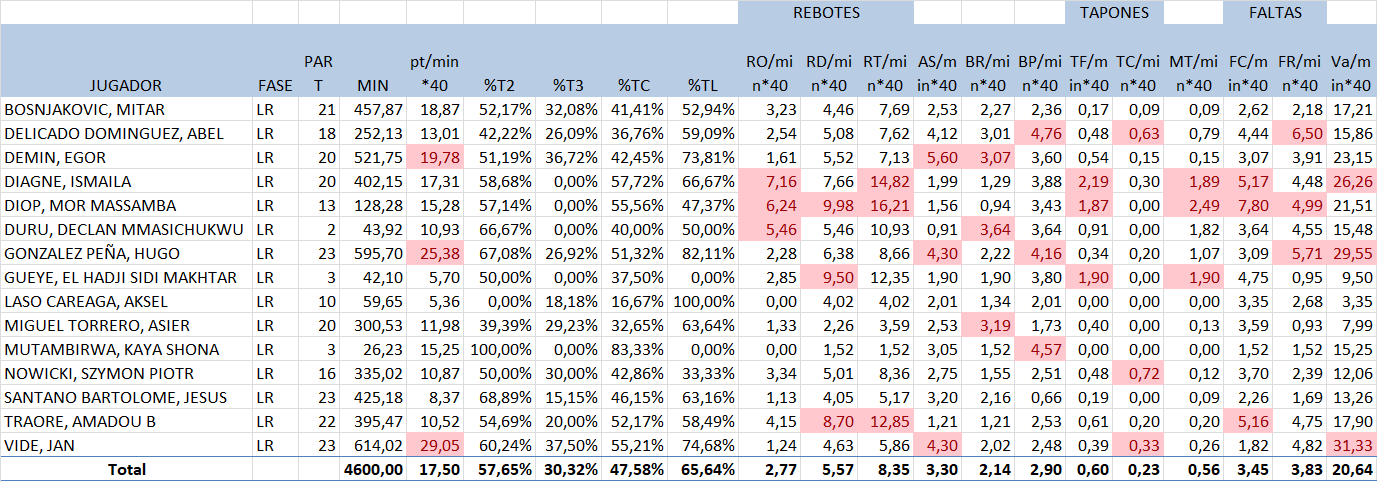Image resolution: width=1377 pixels, height=482 pixels.
Task: Click highlighted 19,78 points value for Demin
Action: click(x=436, y=157)
